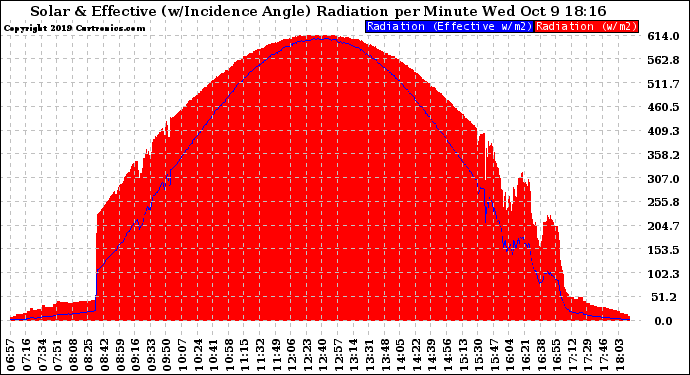
Task: Click the 07:16 time label
Action: tap(26, 355)
